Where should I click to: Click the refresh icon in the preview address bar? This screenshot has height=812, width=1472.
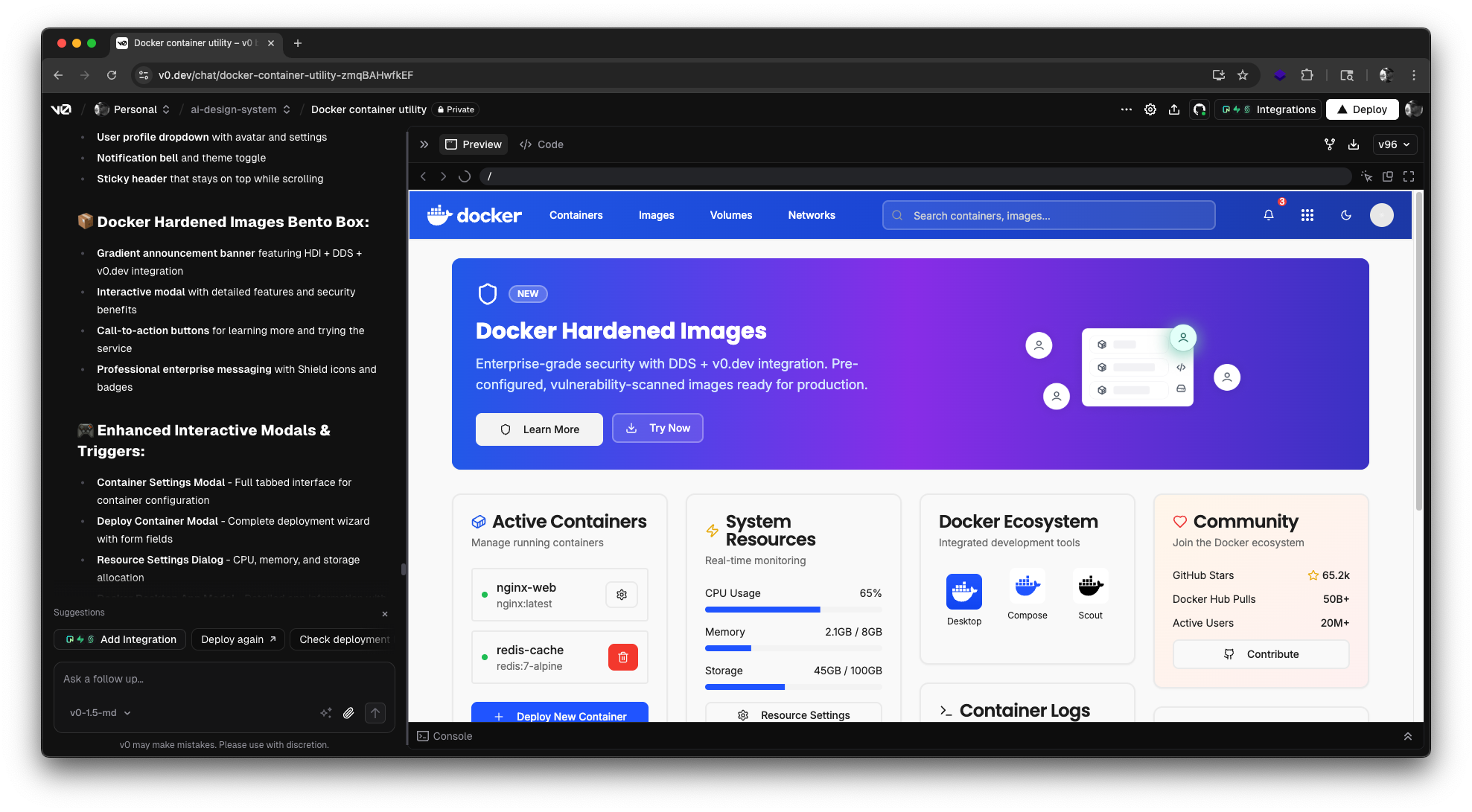coord(465,176)
